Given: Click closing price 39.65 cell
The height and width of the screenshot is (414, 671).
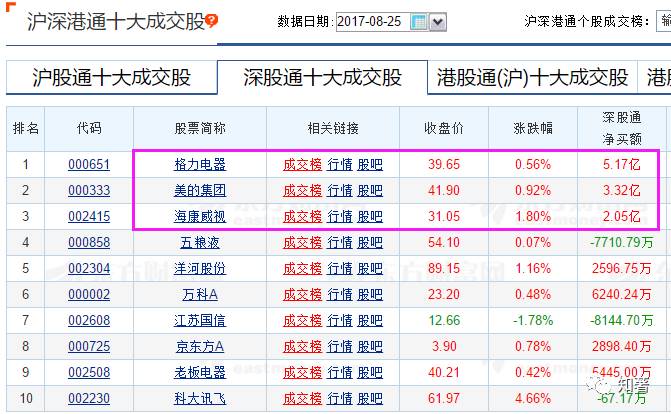Looking at the screenshot, I should (444, 164).
